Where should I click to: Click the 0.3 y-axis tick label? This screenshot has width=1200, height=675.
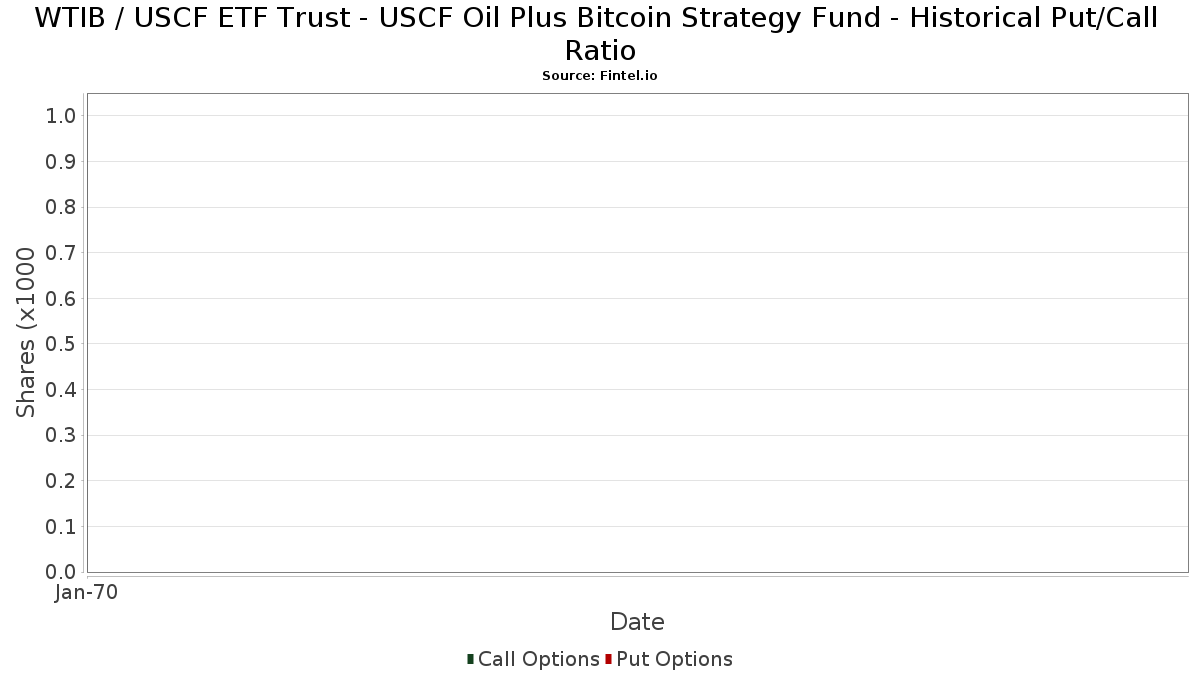pos(61,435)
